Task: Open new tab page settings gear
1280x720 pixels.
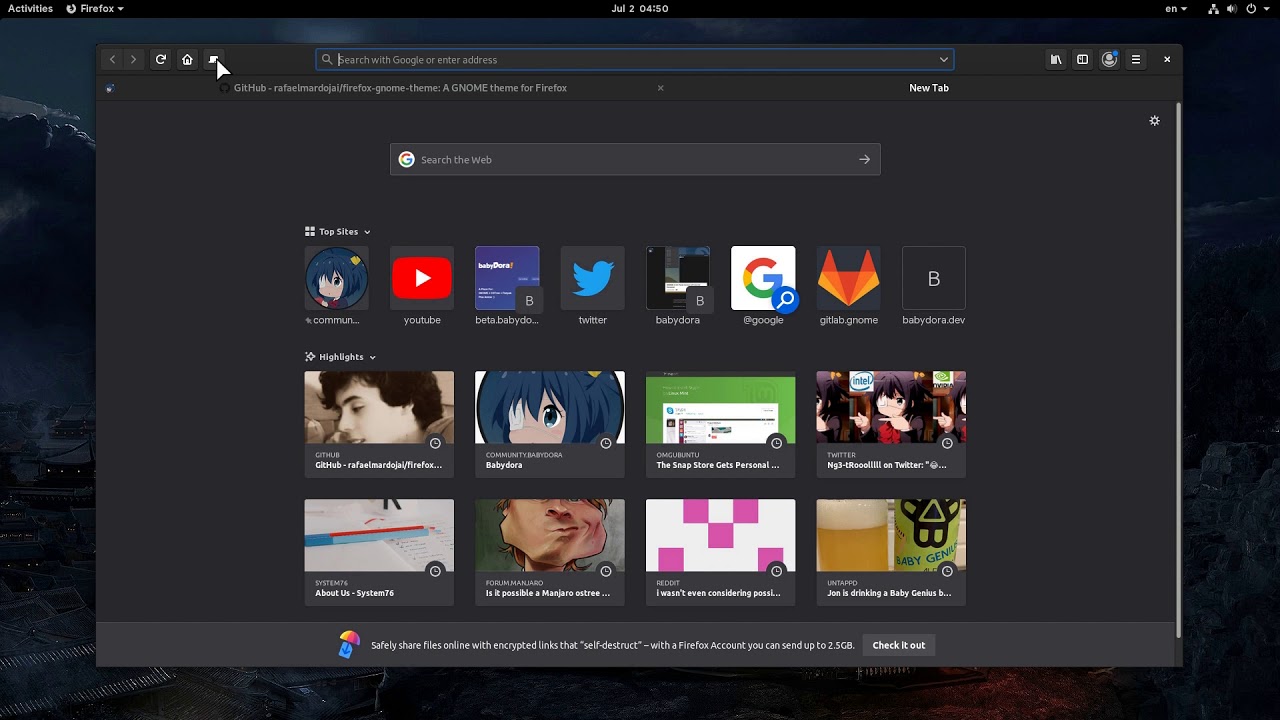Action: tap(1154, 121)
